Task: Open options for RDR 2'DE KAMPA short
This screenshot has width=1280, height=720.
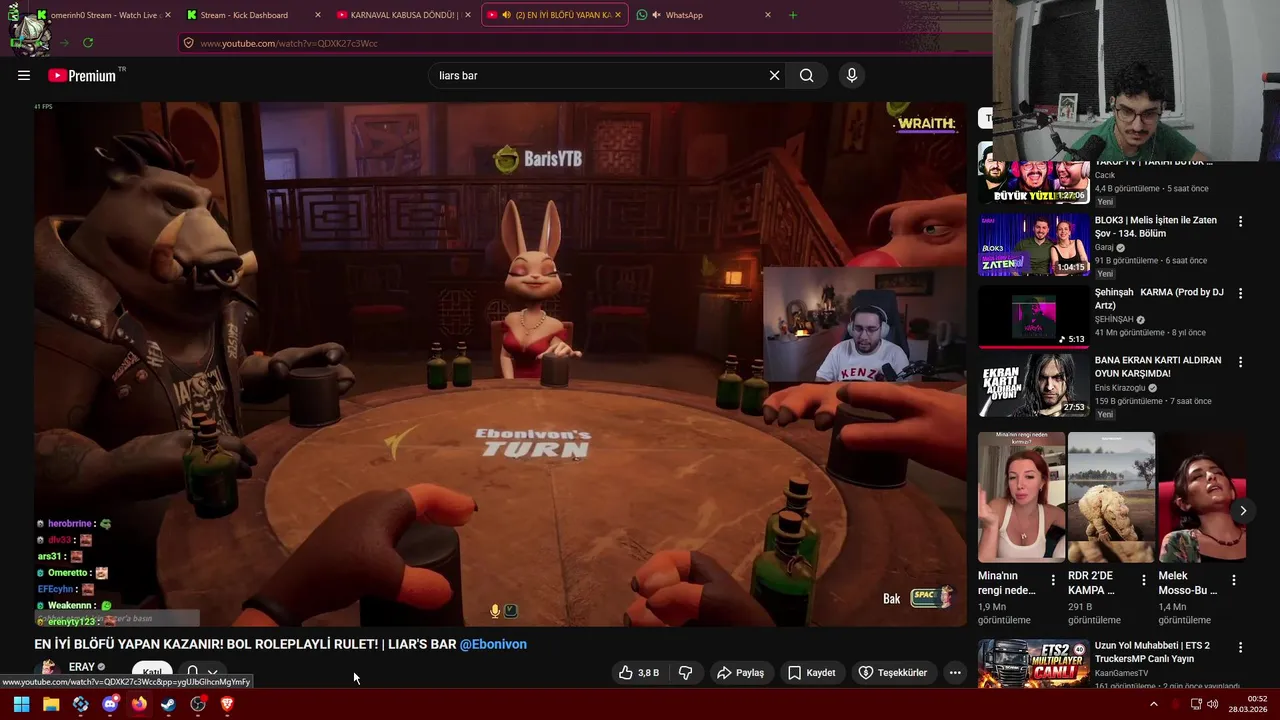Action: coord(1143,580)
